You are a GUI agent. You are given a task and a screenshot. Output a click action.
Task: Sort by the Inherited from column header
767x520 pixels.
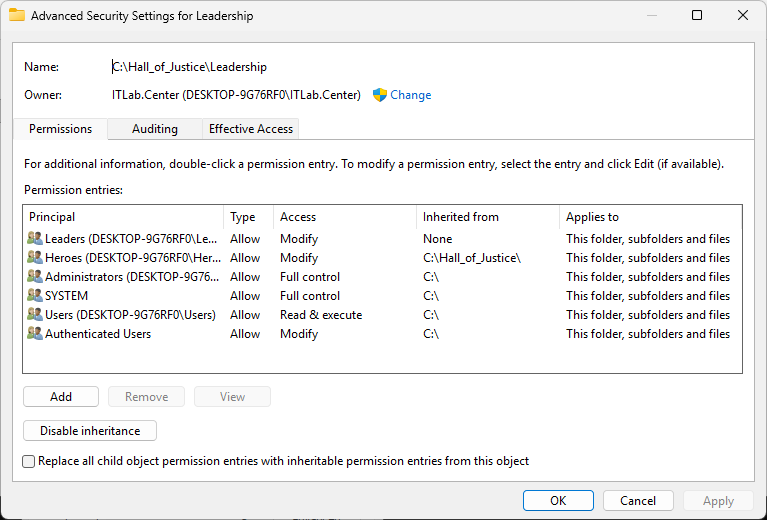(x=487, y=217)
